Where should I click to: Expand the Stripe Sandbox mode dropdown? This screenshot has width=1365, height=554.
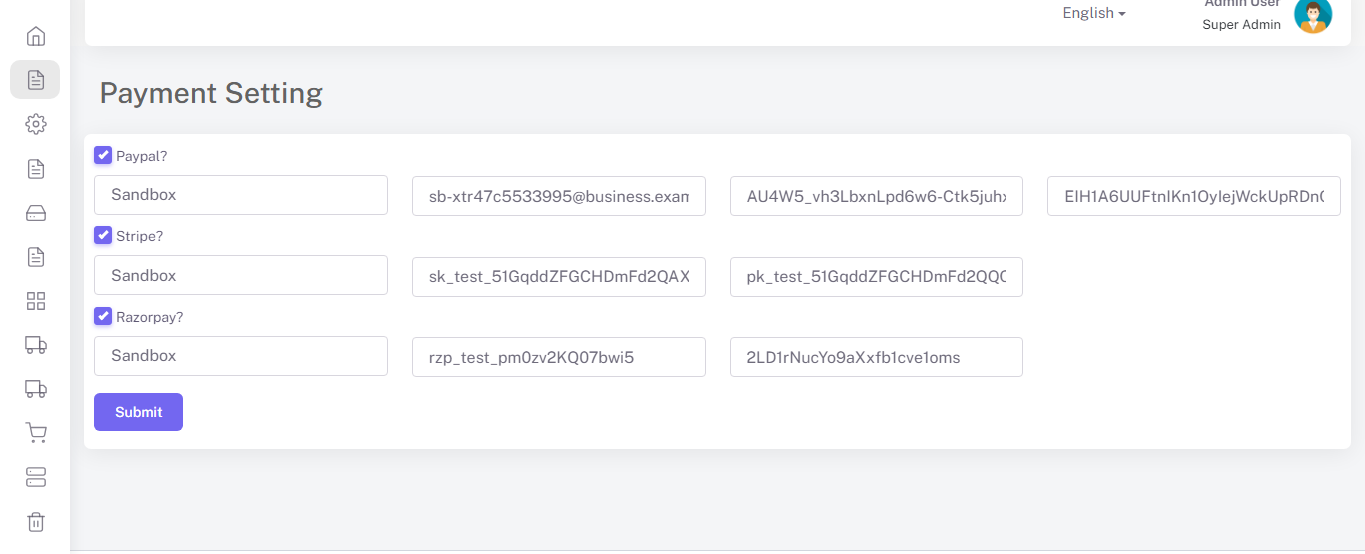tap(240, 275)
